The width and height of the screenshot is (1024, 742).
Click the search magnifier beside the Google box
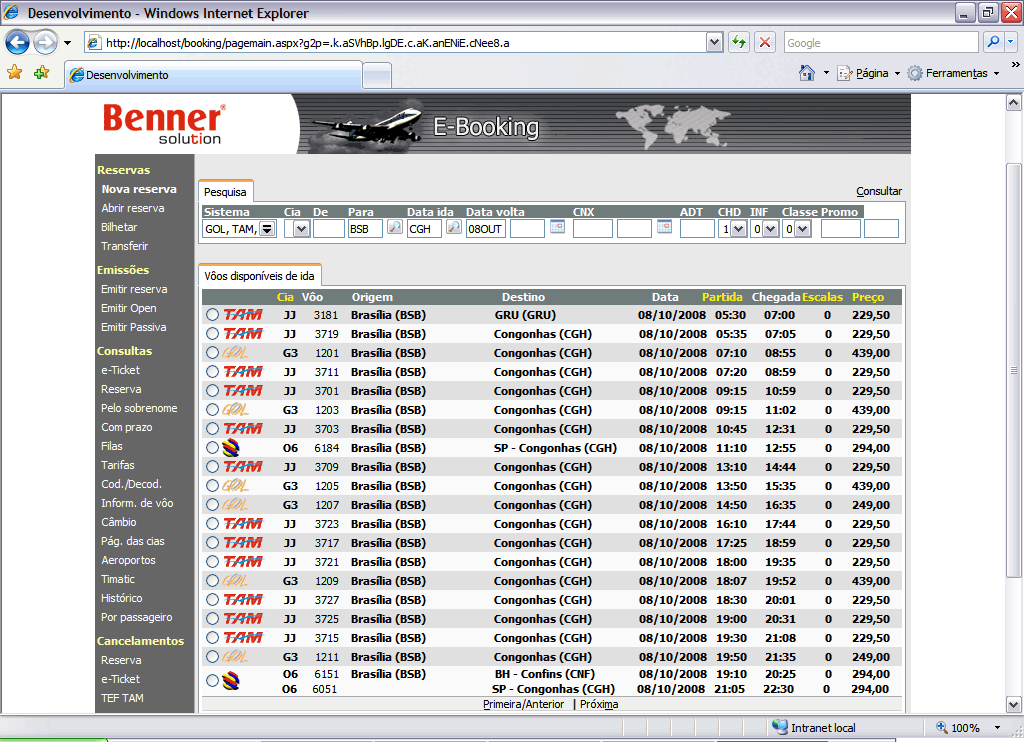[x=993, y=42]
